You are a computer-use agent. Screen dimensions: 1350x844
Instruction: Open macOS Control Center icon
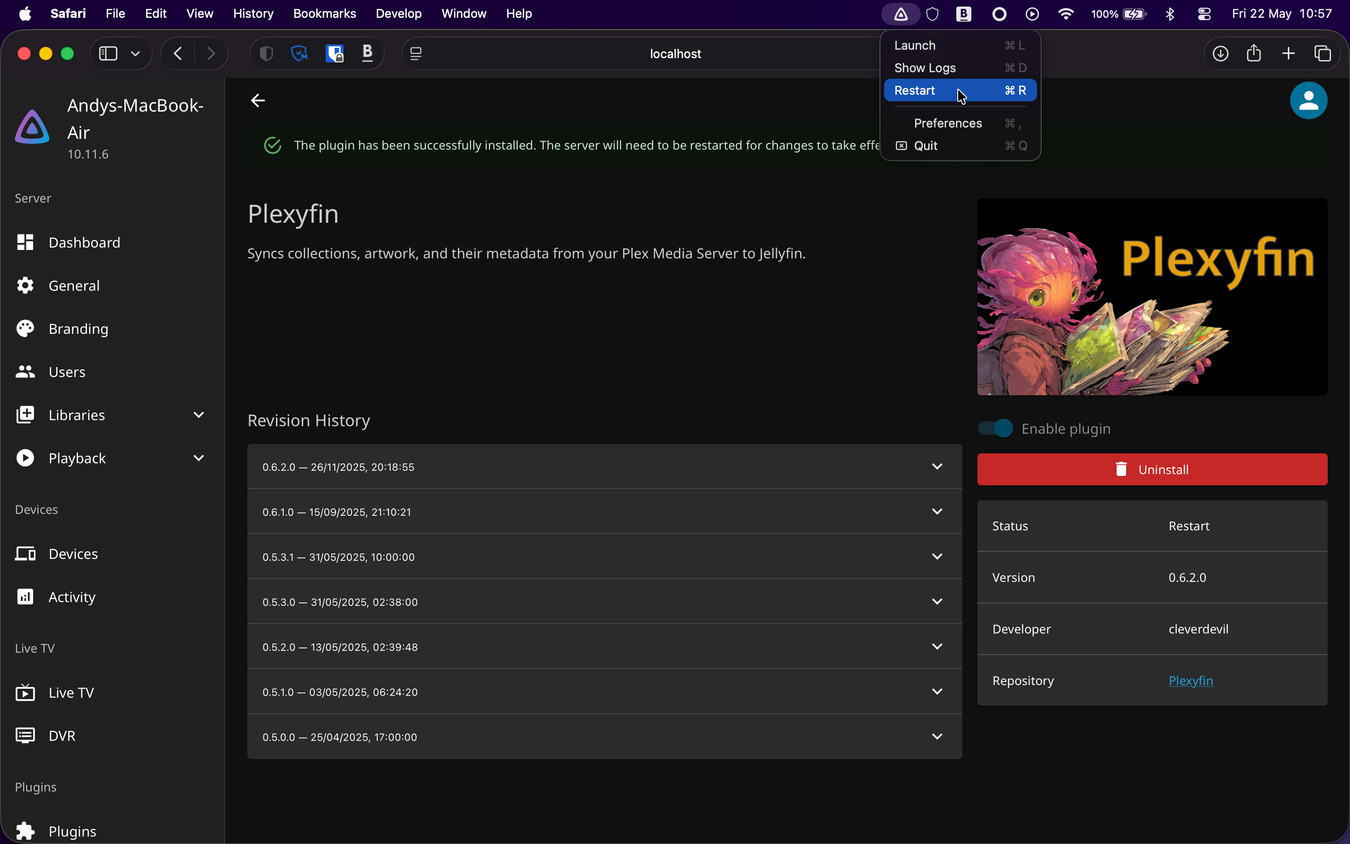[x=1204, y=14]
